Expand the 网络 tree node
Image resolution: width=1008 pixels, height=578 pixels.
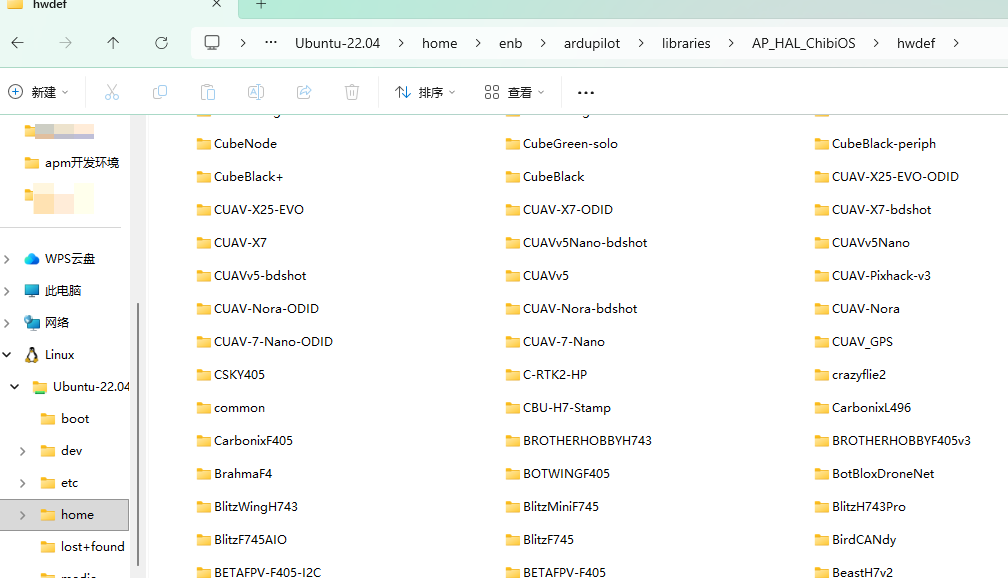7,323
